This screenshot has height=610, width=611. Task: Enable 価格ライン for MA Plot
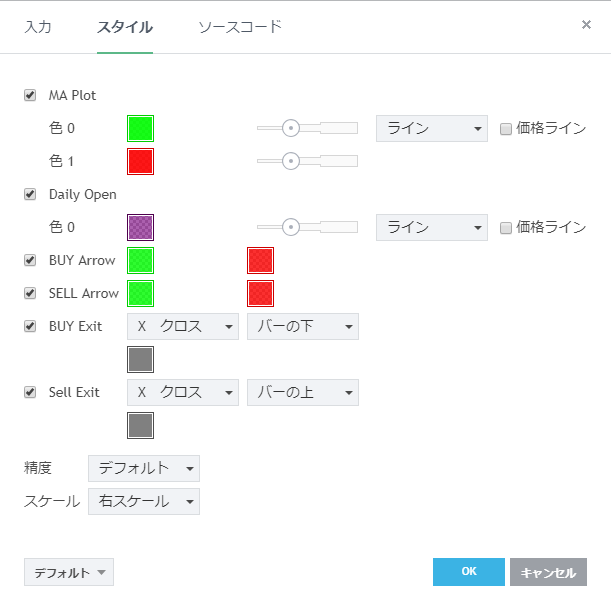(x=506, y=129)
